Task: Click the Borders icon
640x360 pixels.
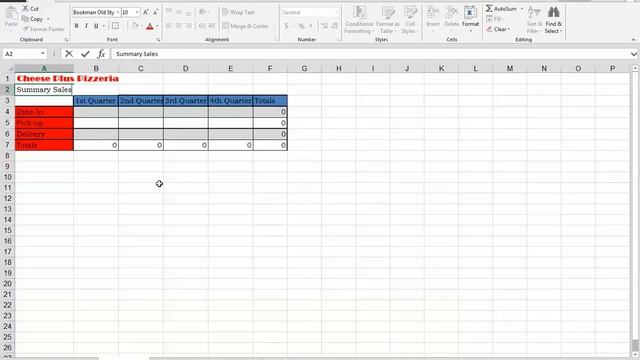Action: click(x=116, y=26)
